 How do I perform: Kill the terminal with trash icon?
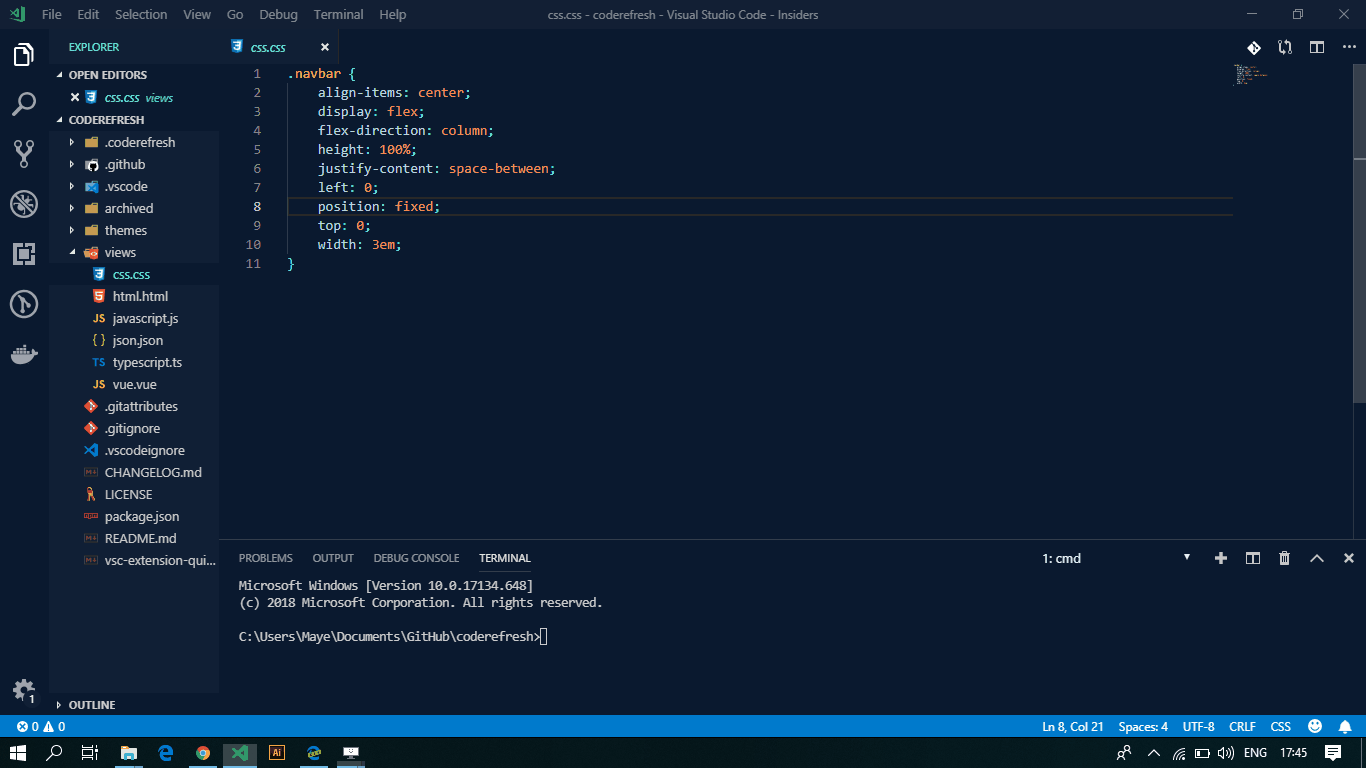pos(1285,558)
